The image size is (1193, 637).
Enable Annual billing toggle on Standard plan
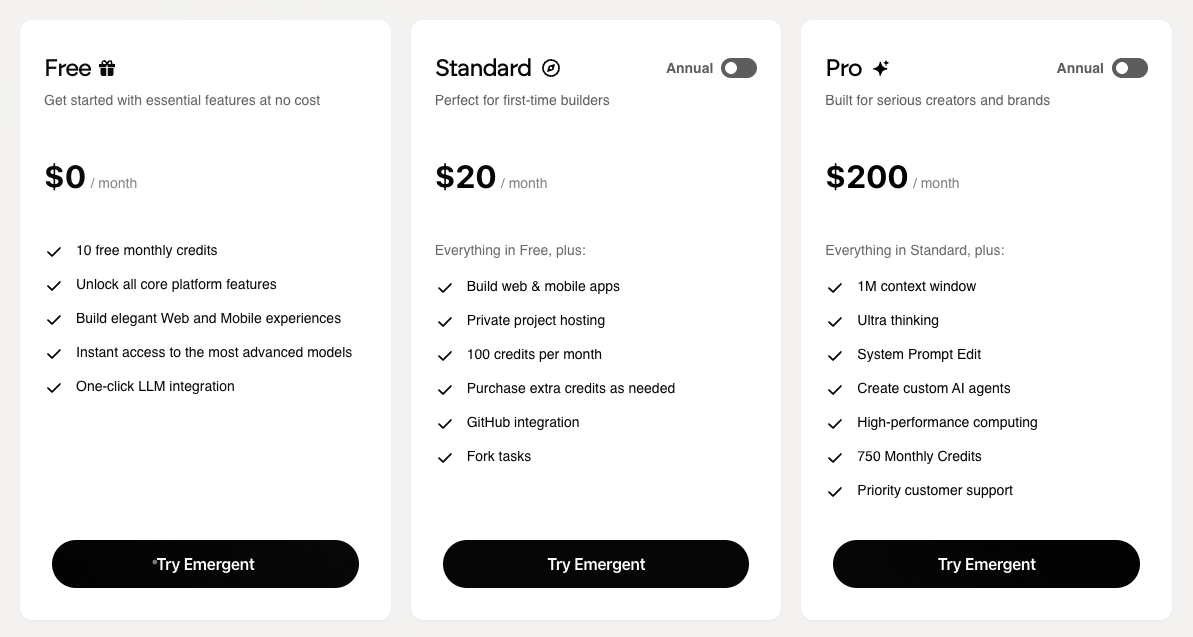pyautogui.click(x=739, y=68)
